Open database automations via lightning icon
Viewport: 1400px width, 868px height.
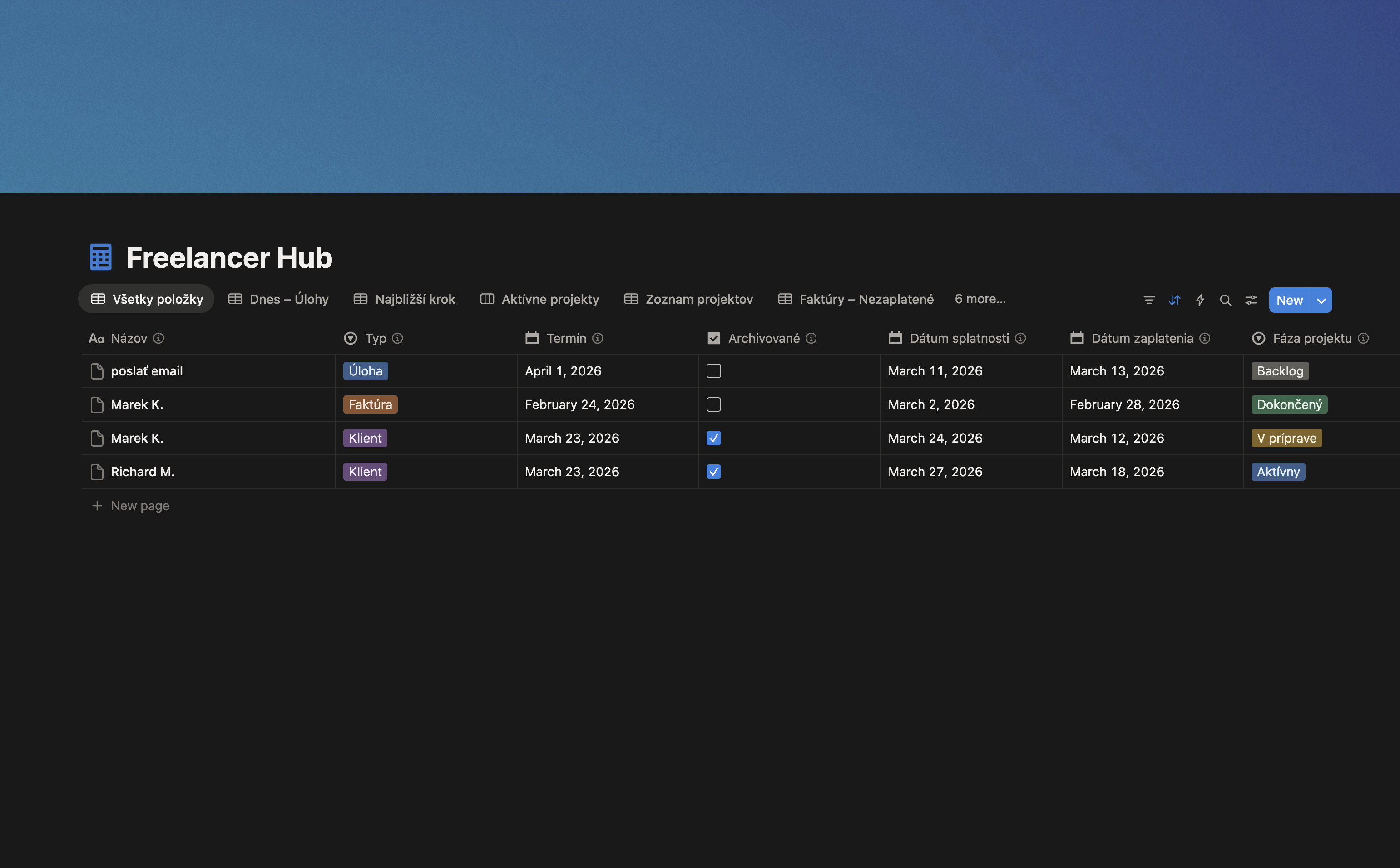1200,300
